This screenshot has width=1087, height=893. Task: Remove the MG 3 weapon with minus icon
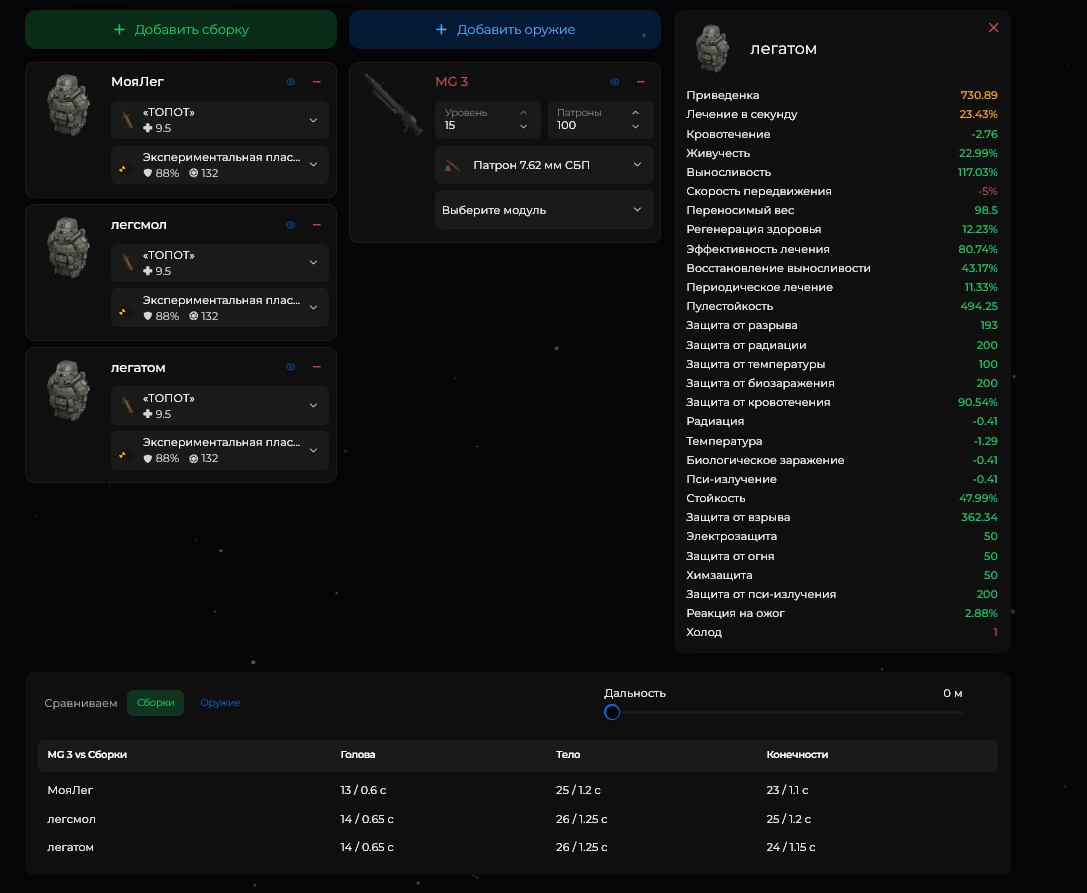click(641, 82)
